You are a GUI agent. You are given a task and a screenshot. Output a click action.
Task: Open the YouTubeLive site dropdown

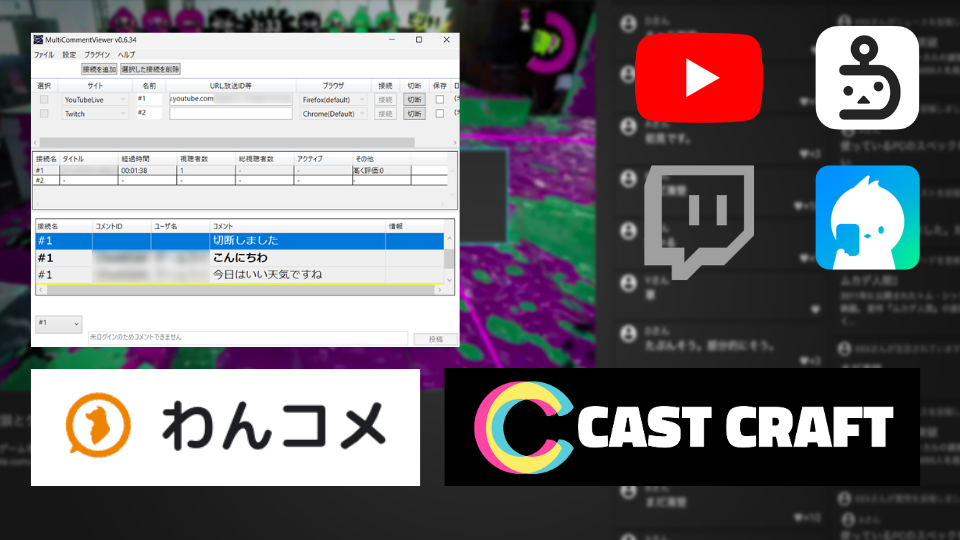(95, 100)
